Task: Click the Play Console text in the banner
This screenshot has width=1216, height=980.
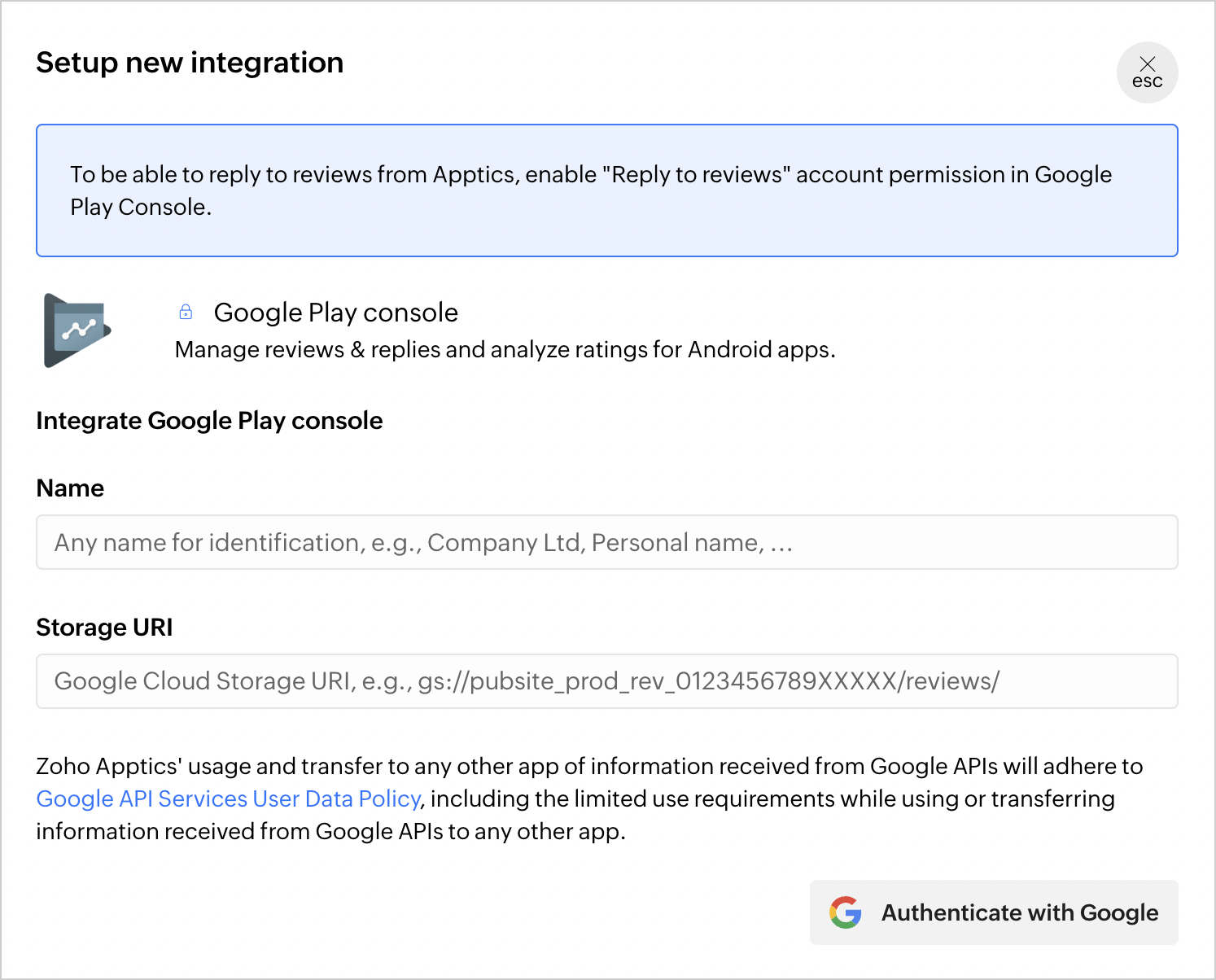Action: pyautogui.click(x=140, y=208)
